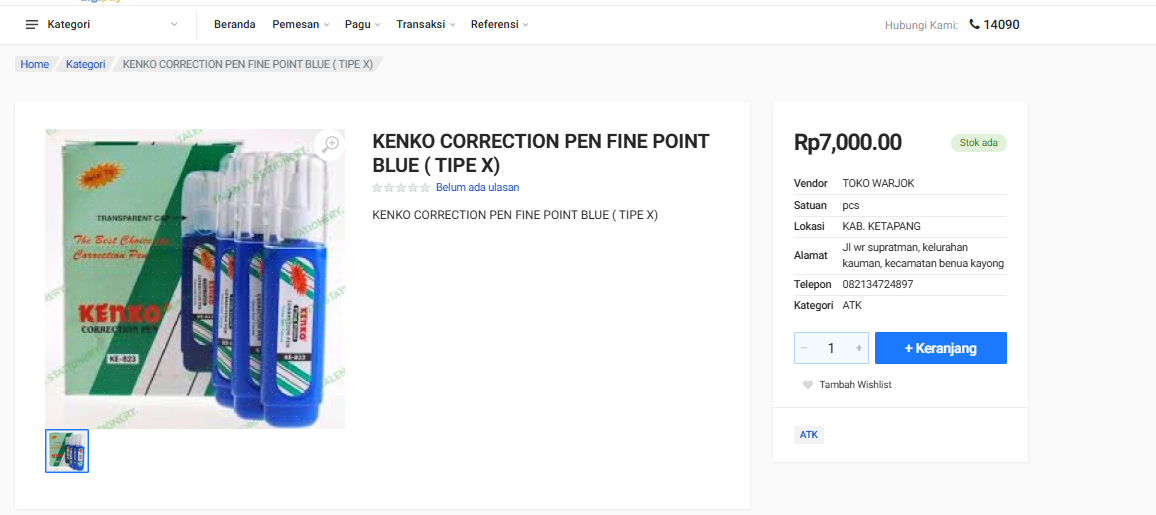This screenshot has height=515, width=1156.
Task: Open the Pagu dropdown menu
Action: point(362,24)
